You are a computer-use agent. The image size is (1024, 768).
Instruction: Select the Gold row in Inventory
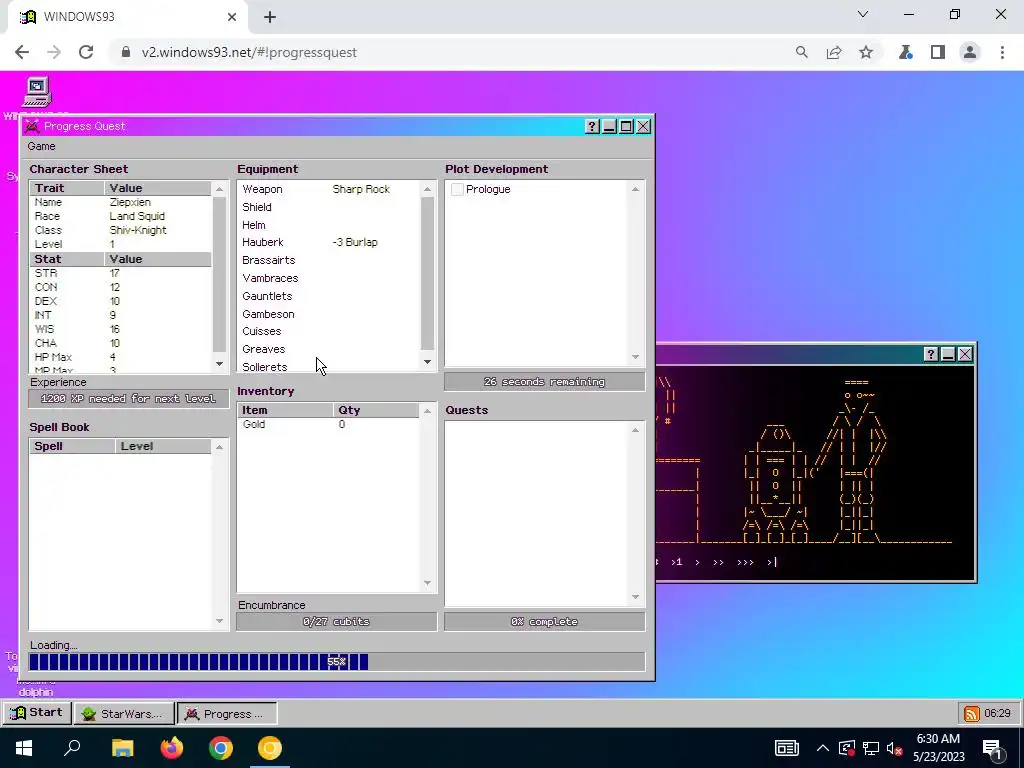click(x=330, y=424)
